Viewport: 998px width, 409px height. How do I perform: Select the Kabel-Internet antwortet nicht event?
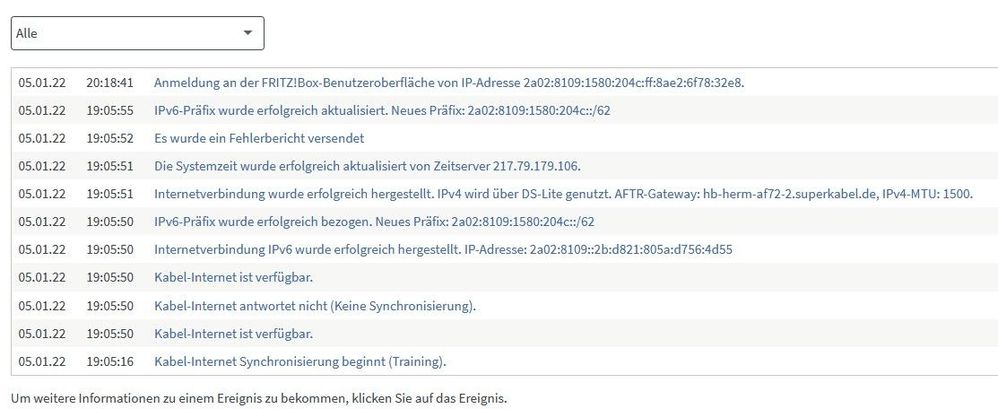tap(315, 305)
